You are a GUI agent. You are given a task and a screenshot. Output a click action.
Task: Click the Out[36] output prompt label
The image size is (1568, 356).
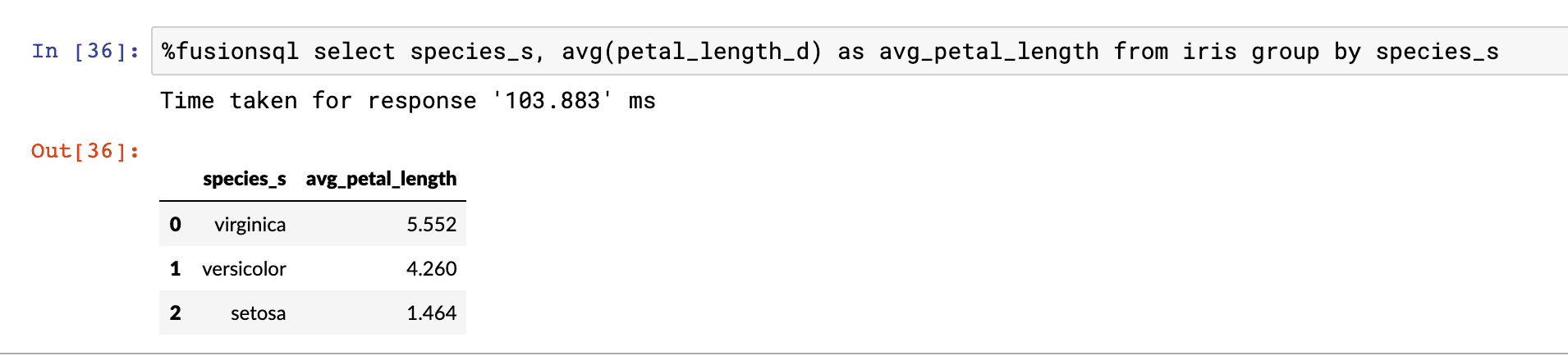tap(85, 151)
